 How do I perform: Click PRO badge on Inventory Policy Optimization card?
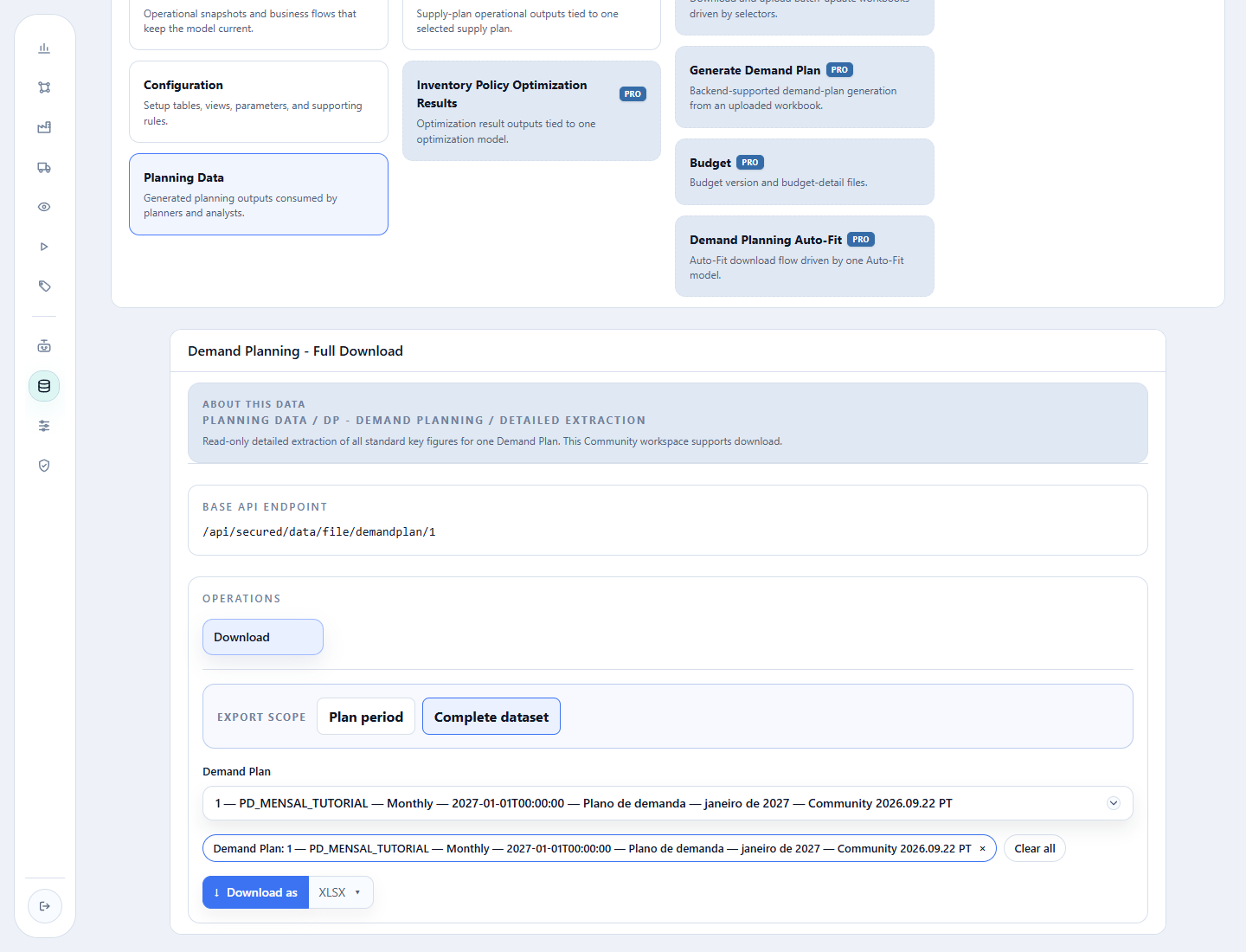(633, 94)
